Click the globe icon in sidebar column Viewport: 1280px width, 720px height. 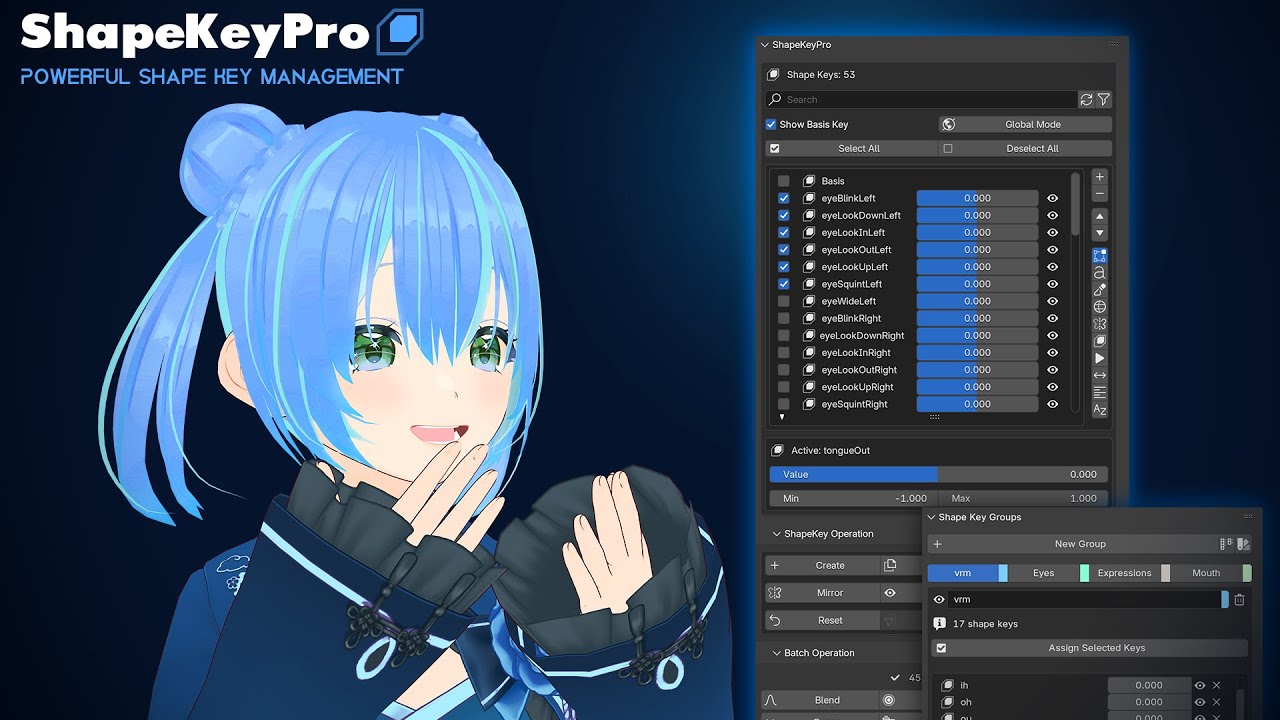pos(1100,307)
